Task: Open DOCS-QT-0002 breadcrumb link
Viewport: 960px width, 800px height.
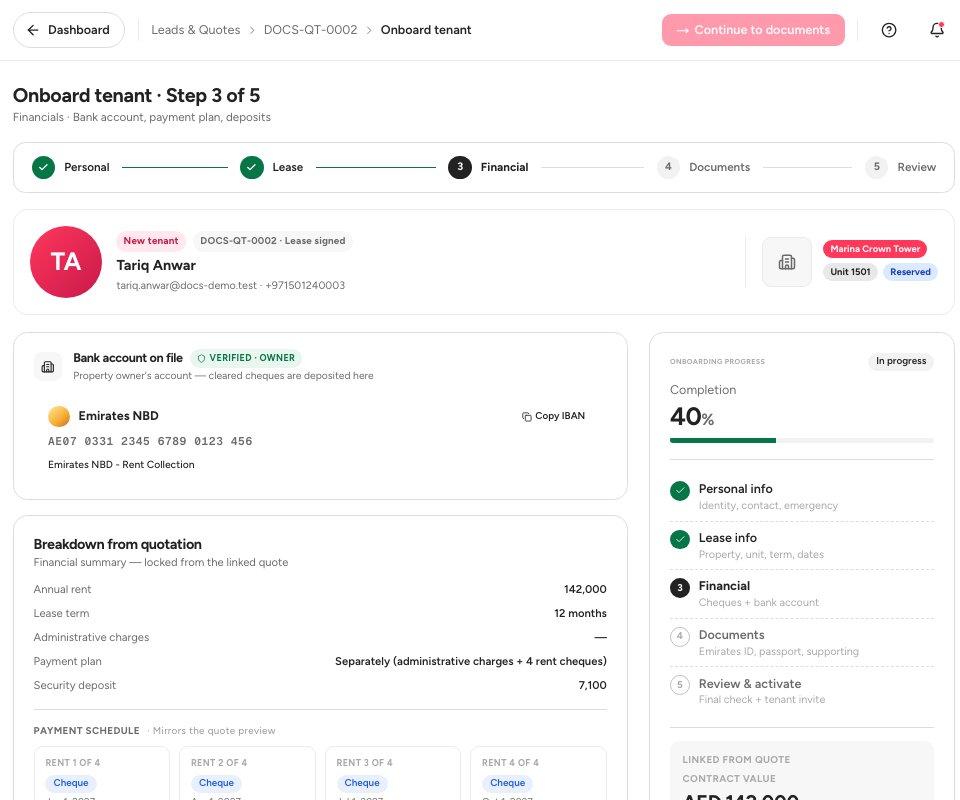Action: click(310, 30)
